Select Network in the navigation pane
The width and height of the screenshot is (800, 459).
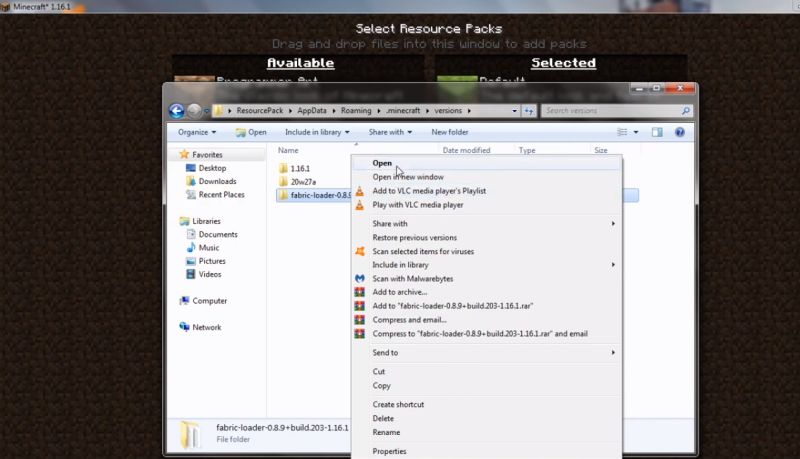coord(200,327)
